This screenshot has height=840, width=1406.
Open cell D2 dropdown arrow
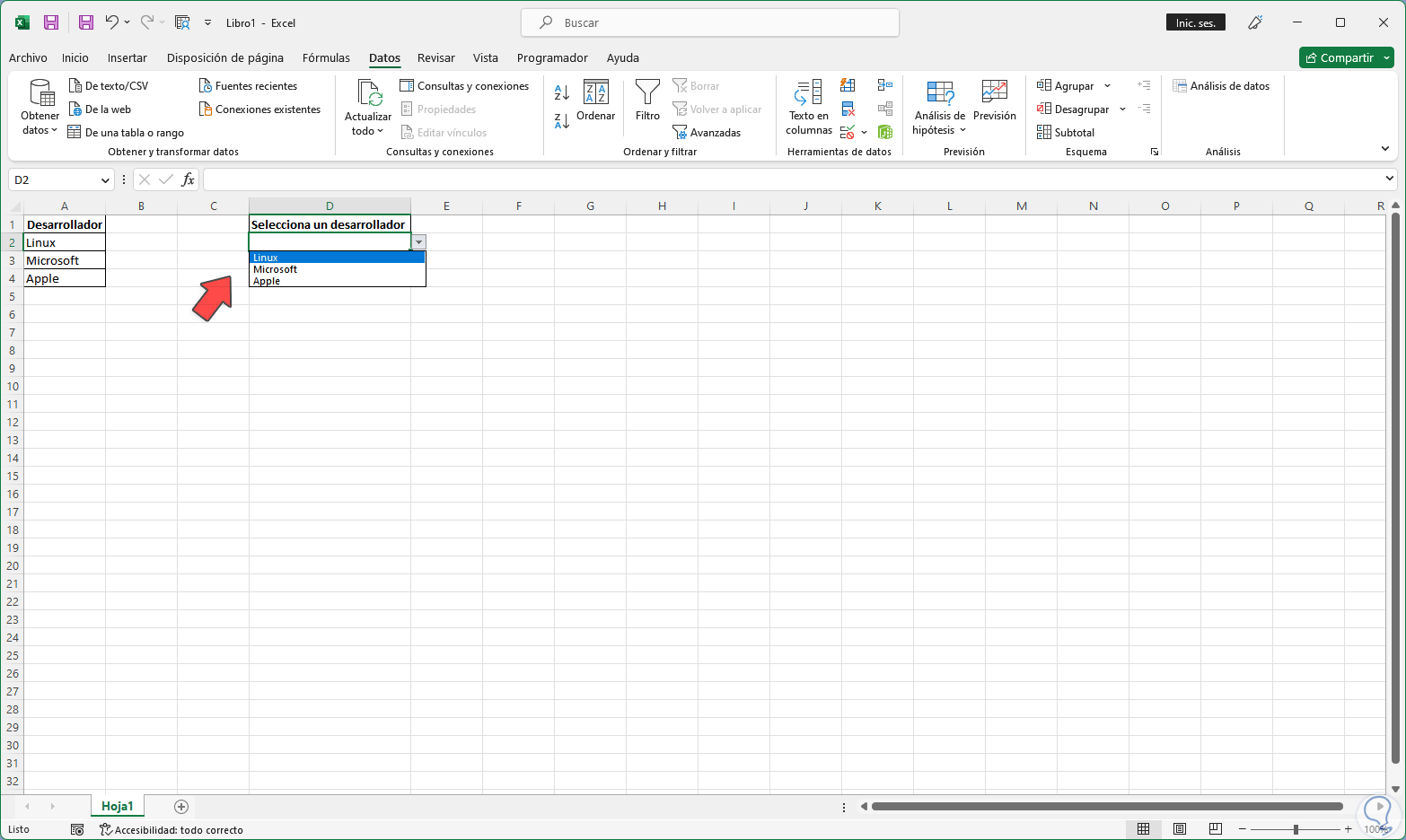click(x=418, y=242)
